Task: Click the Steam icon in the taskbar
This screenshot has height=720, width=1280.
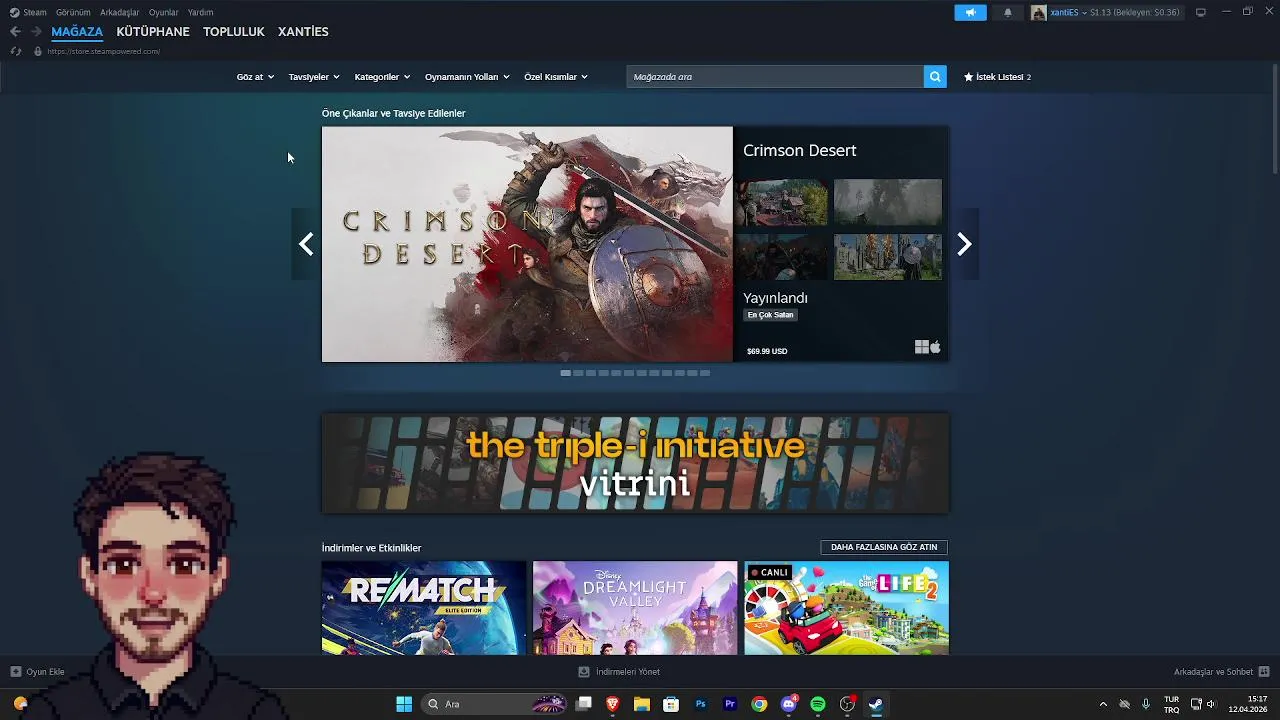Action: [x=876, y=704]
